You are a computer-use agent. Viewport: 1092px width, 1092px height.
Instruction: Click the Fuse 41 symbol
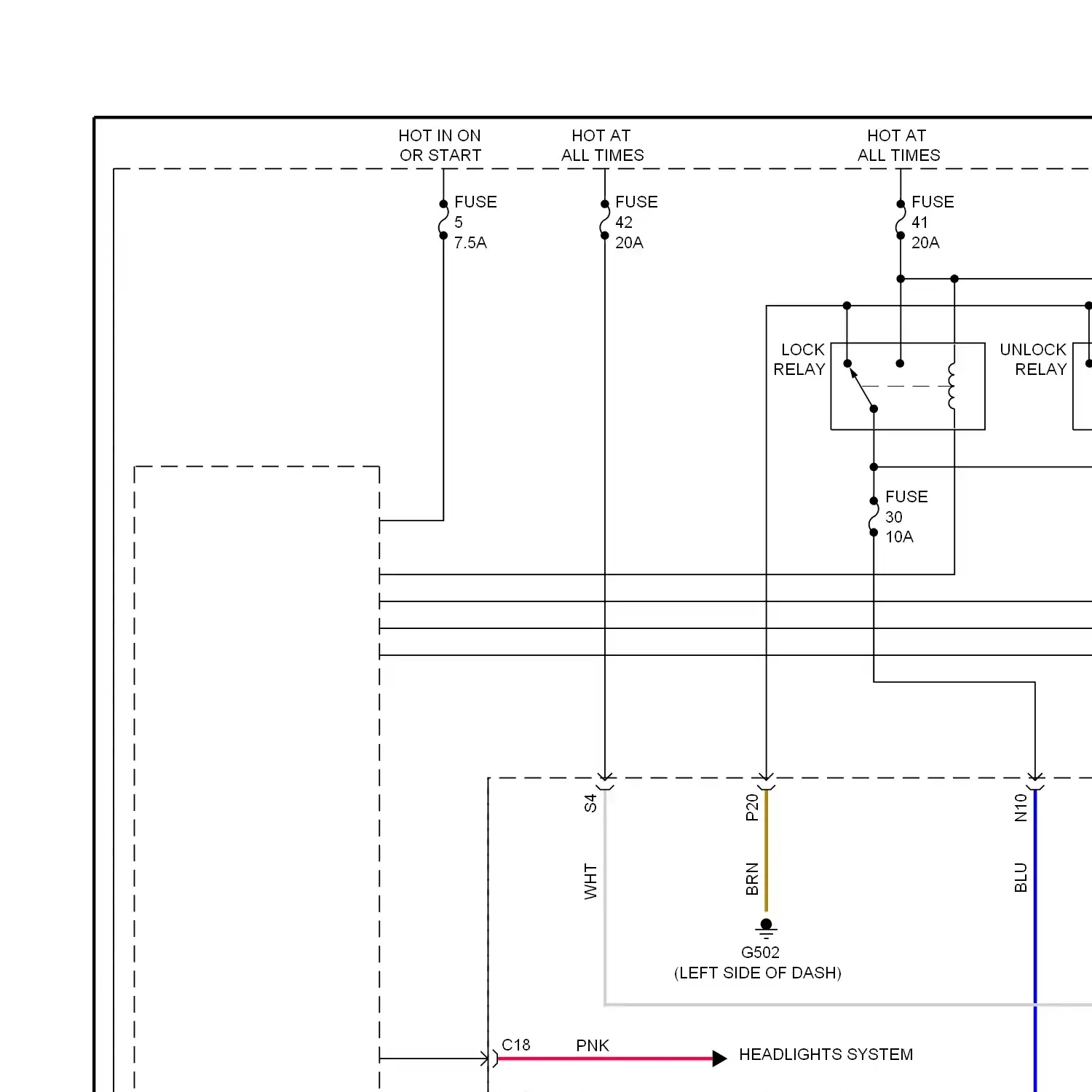point(901,220)
